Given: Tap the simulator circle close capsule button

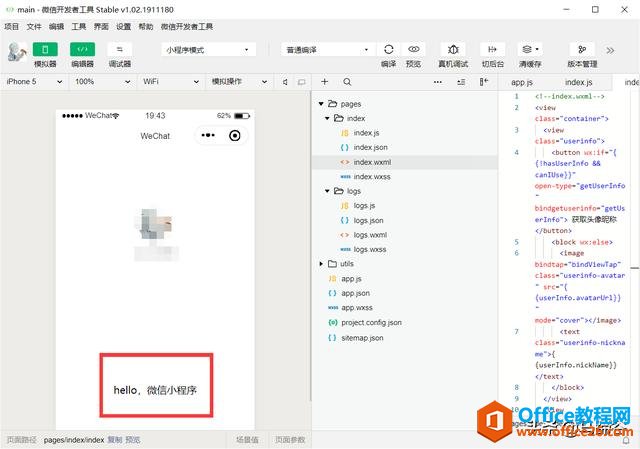Looking at the screenshot, I should click(235, 136).
